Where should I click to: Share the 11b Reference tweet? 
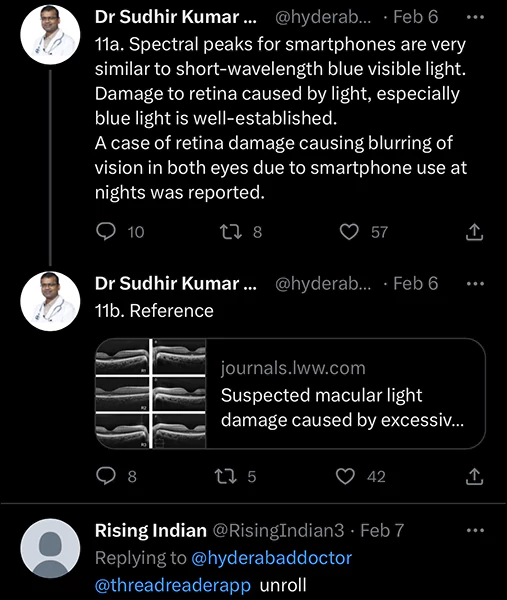(474, 476)
